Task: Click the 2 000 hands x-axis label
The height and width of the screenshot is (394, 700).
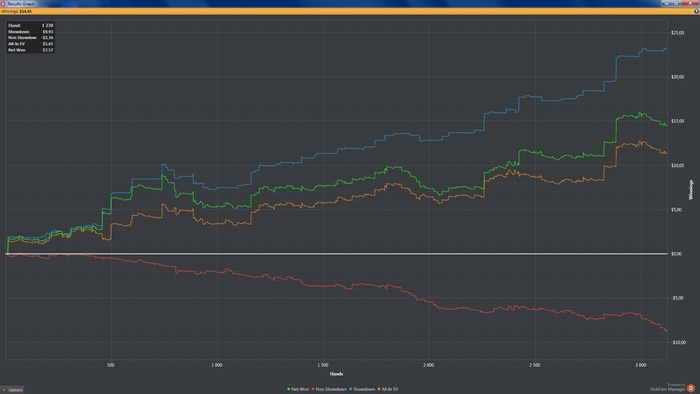Action: pyautogui.click(x=429, y=365)
